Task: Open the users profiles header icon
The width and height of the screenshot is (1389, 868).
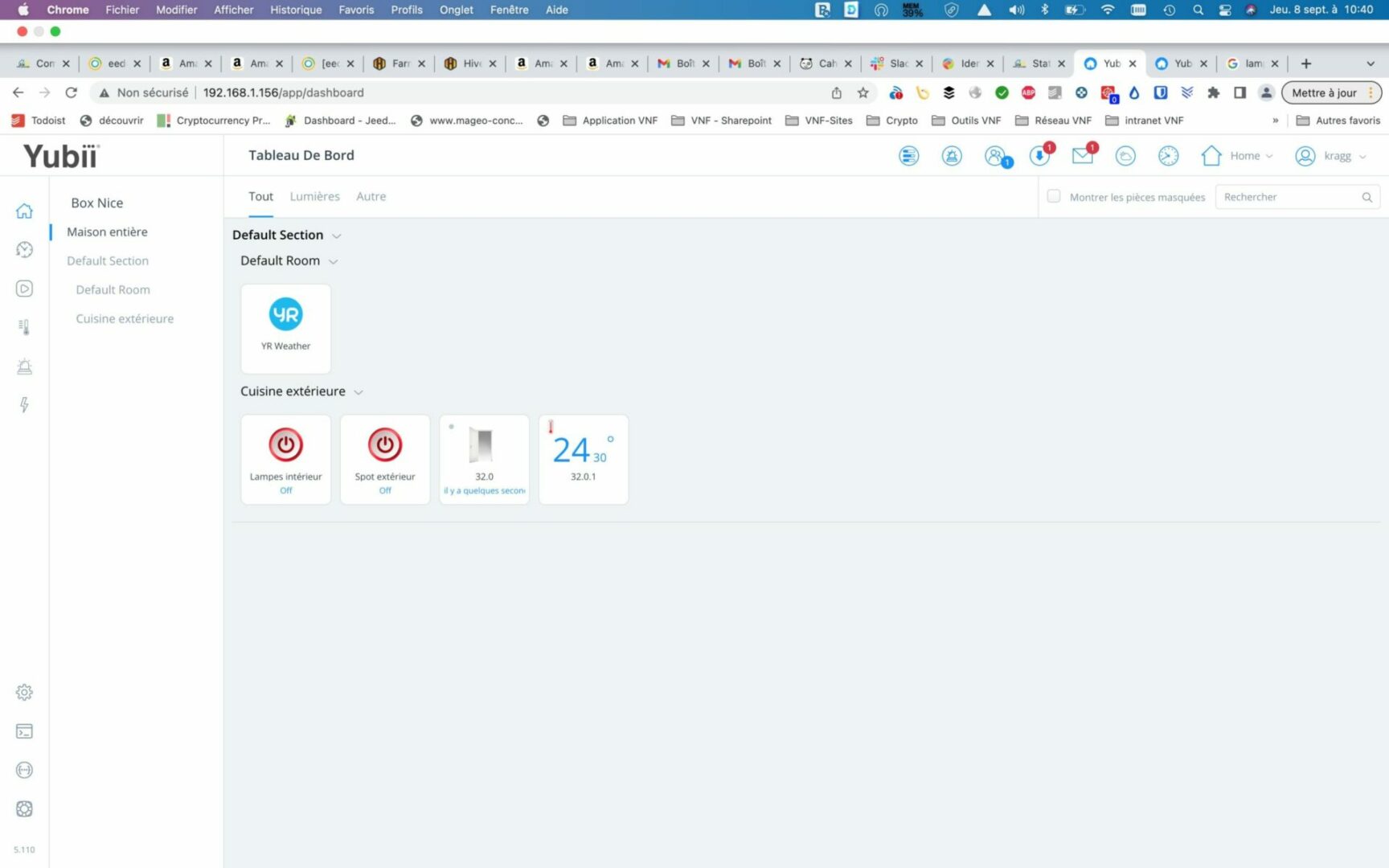Action: [x=996, y=156]
